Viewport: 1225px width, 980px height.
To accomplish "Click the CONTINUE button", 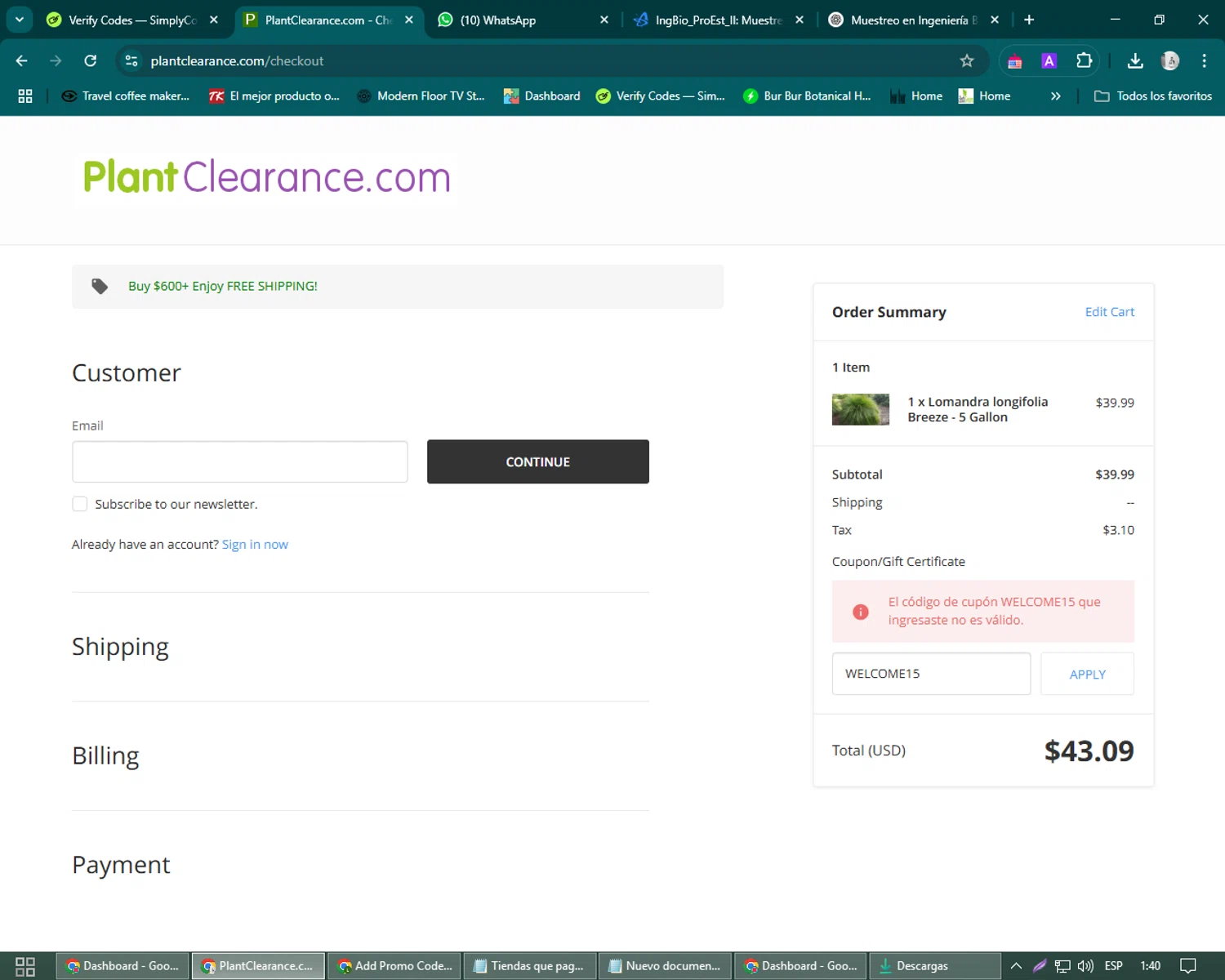I will click(x=538, y=461).
